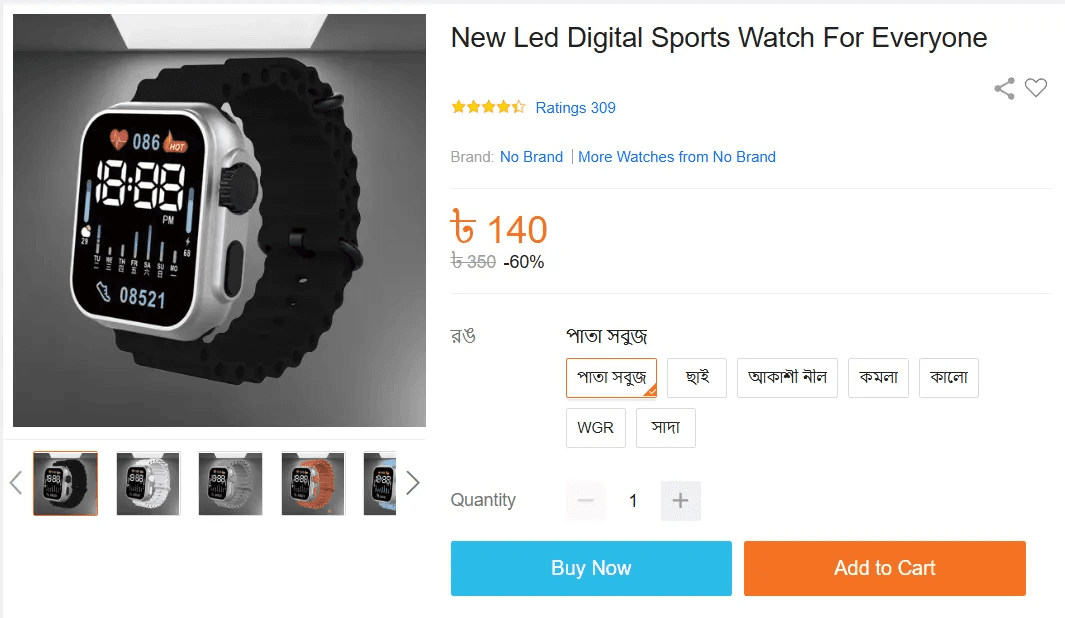Click the Buy Now button
The image size is (1065, 618).
pyautogui.click(x=591, y=568)
